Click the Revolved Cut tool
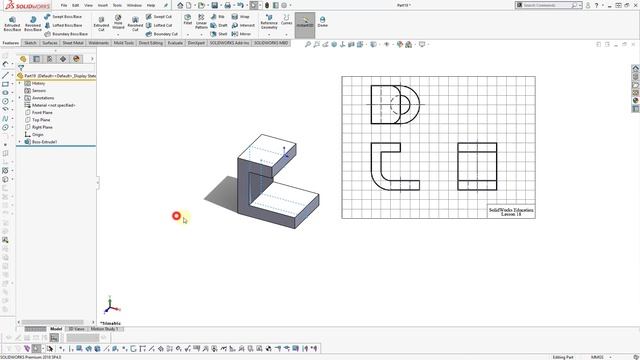The image size is (640, 360). [x=135, y=24]
